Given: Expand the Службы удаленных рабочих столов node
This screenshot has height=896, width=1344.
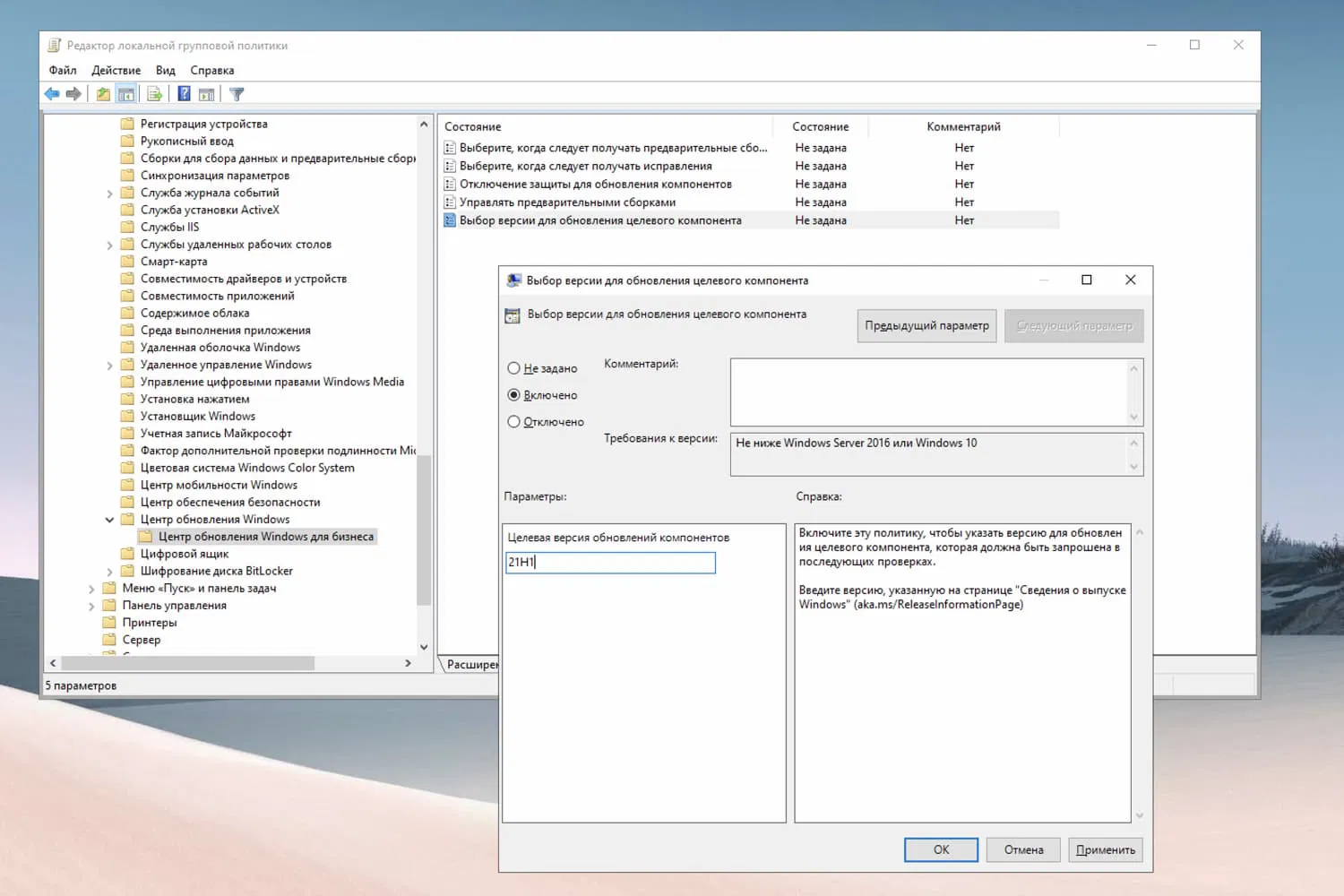Looking at the screenshot, I should (x=109, y=245).
